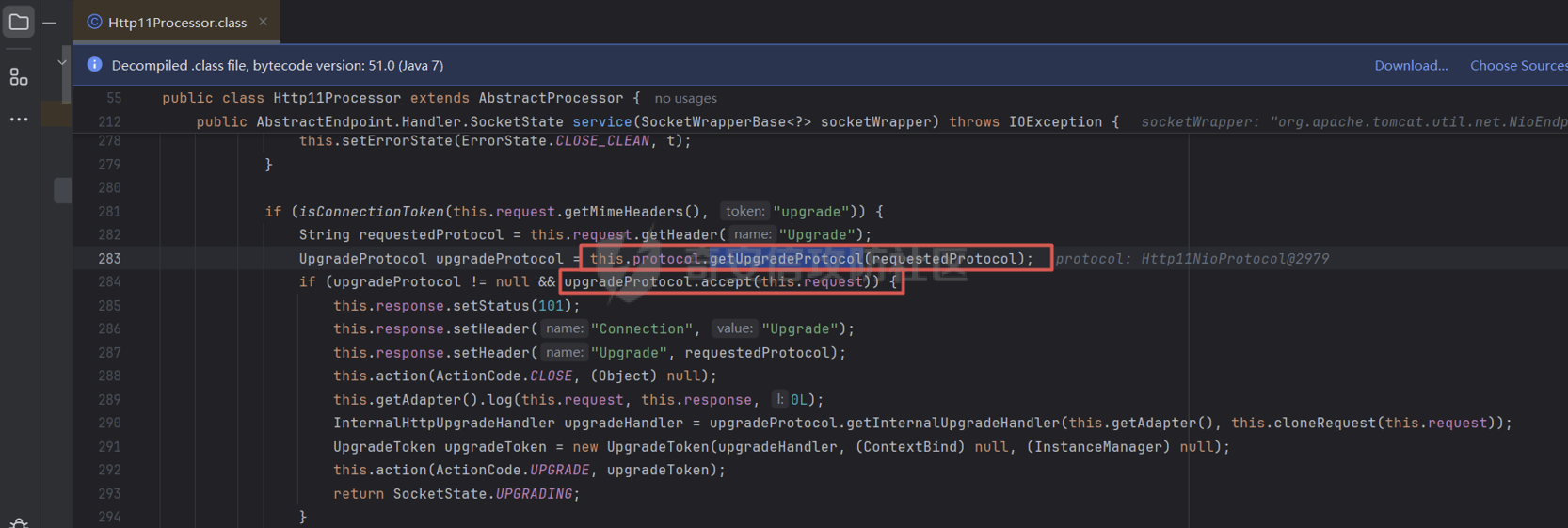Click the info icon in decompiled banner
The width and height of the screenshot is (1568, 528).
(x=94, y=65)
